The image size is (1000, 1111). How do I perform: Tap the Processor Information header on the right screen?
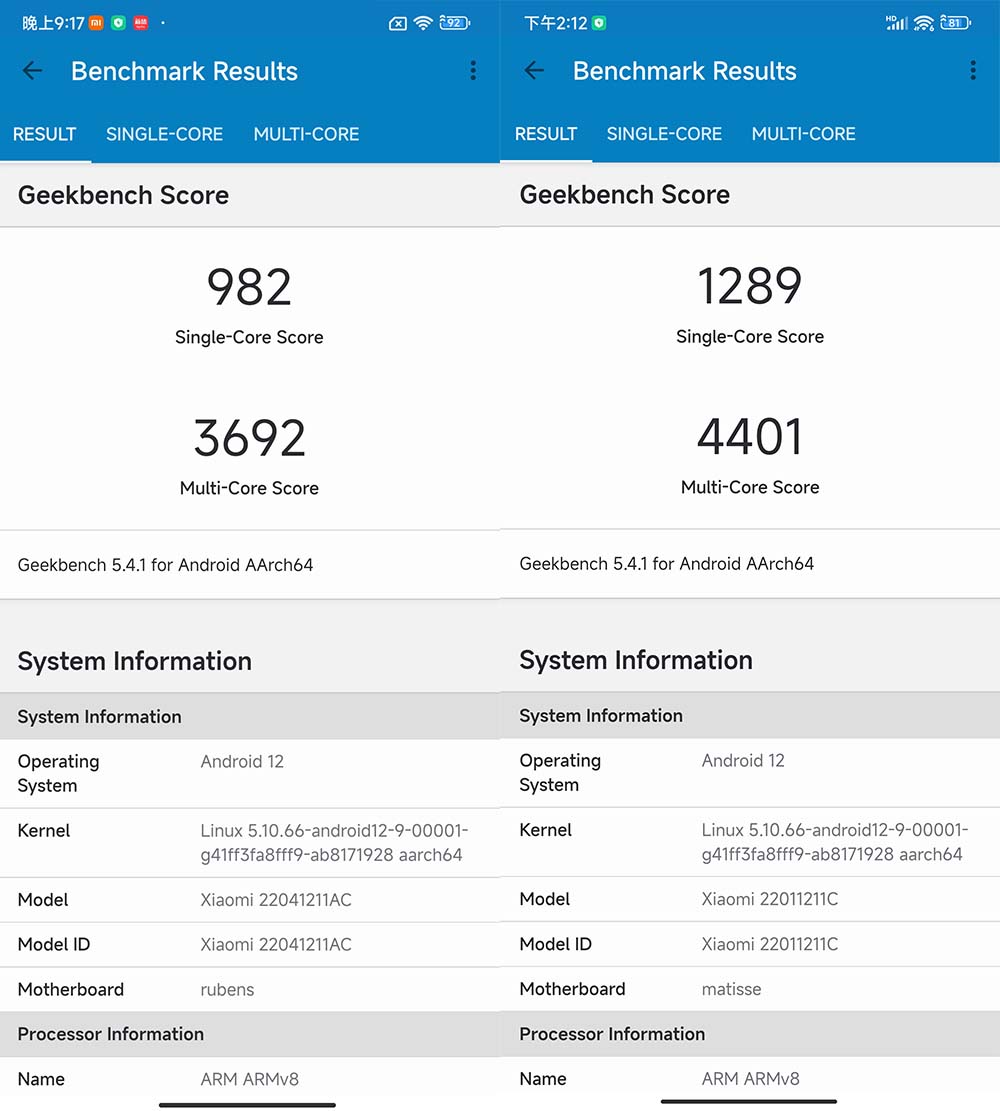[x=612, y=1034]
